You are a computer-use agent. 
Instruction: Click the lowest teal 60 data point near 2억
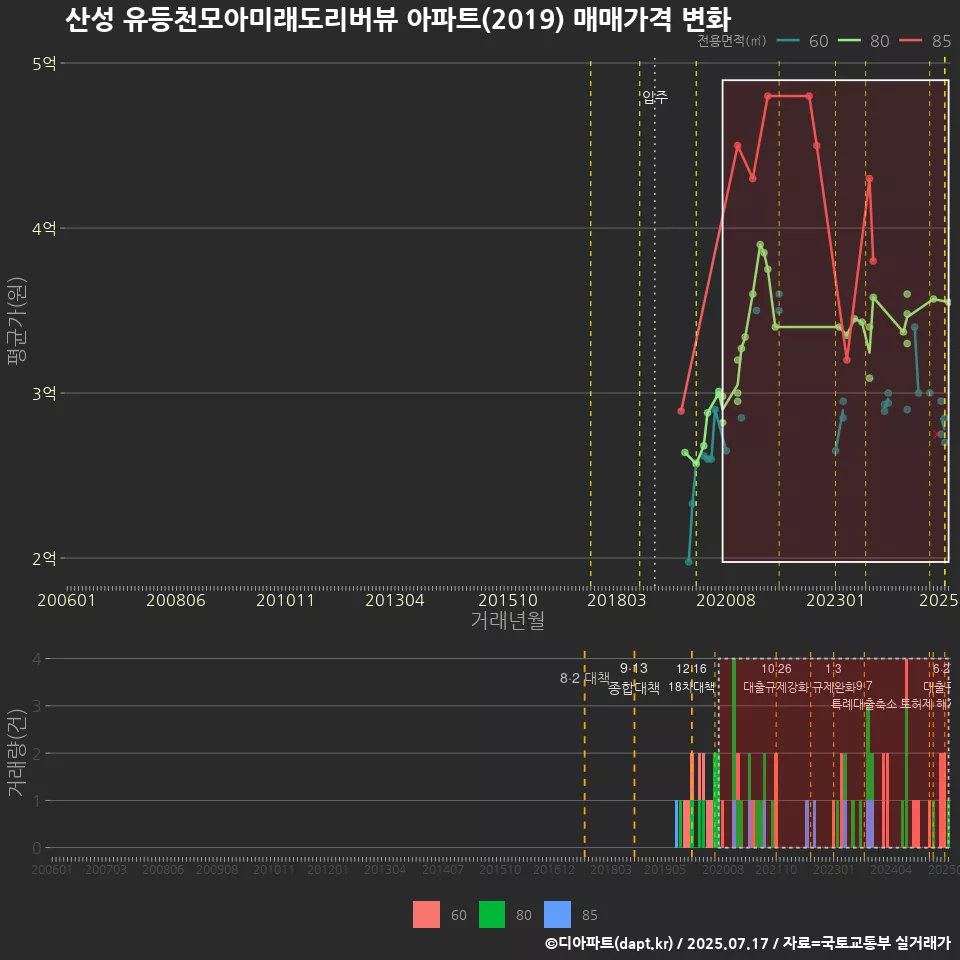coord(688,561)
